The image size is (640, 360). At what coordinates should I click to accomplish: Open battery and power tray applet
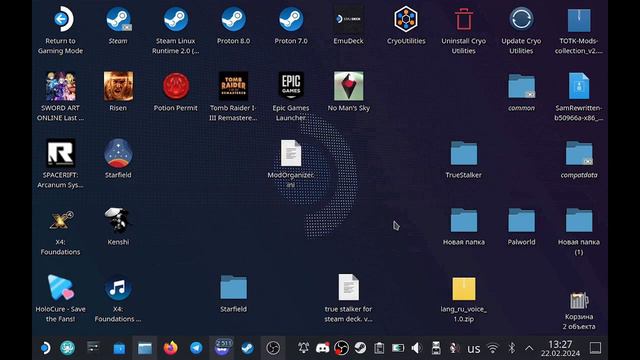(398, 348)
